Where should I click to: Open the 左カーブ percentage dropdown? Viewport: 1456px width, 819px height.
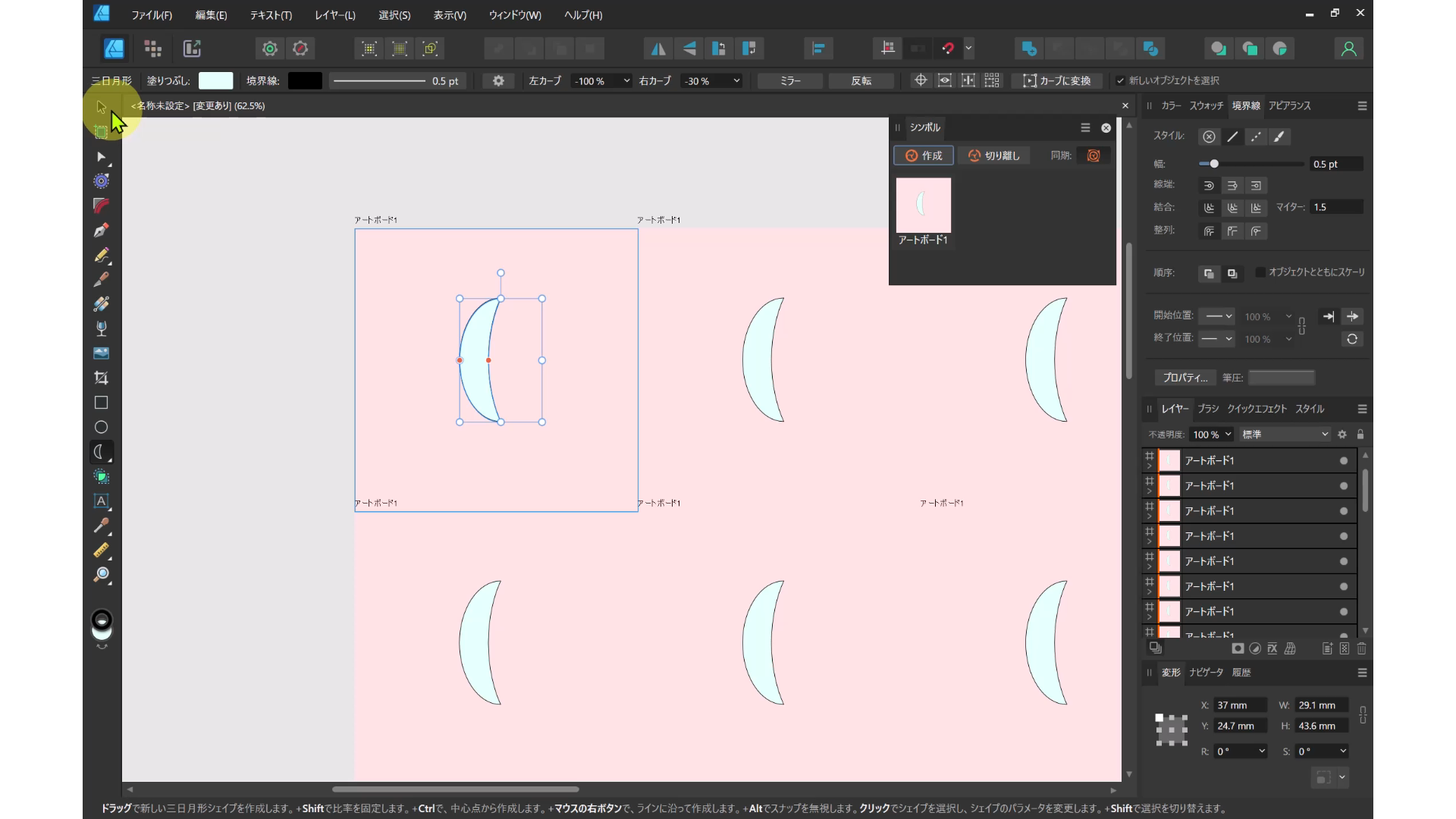point(626,81)
